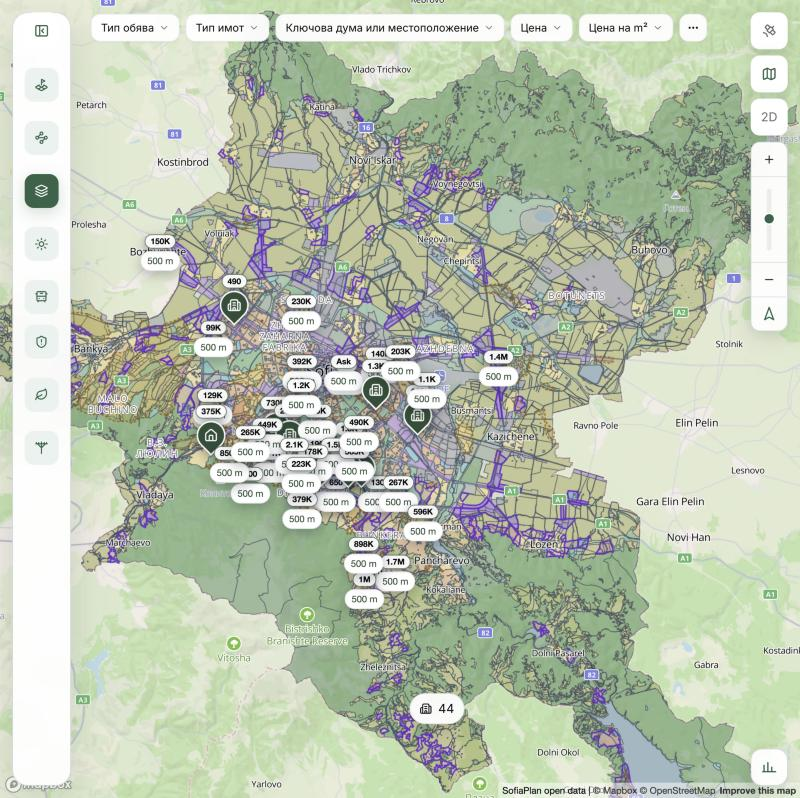This screenshot has height=798, width=800.
Task: Open the leaf environment layer
Action: (x=41, y=394)
